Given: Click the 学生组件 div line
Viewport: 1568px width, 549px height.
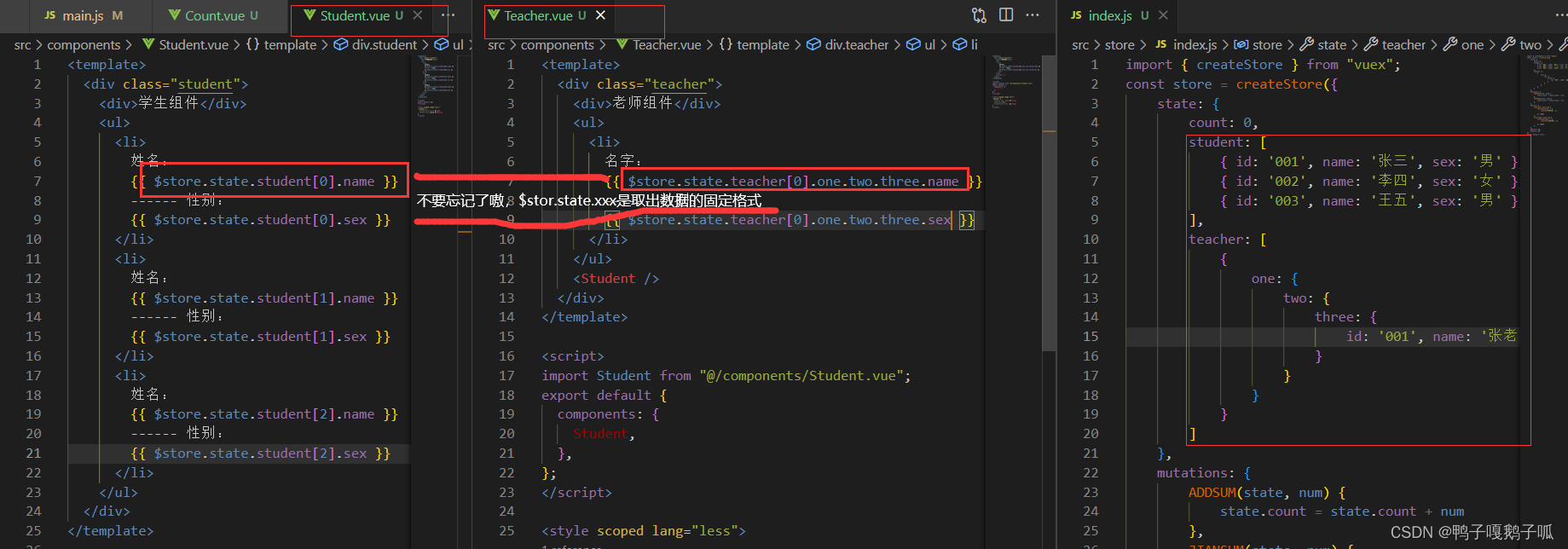Looking at the screenshot, I should (172, 104).
